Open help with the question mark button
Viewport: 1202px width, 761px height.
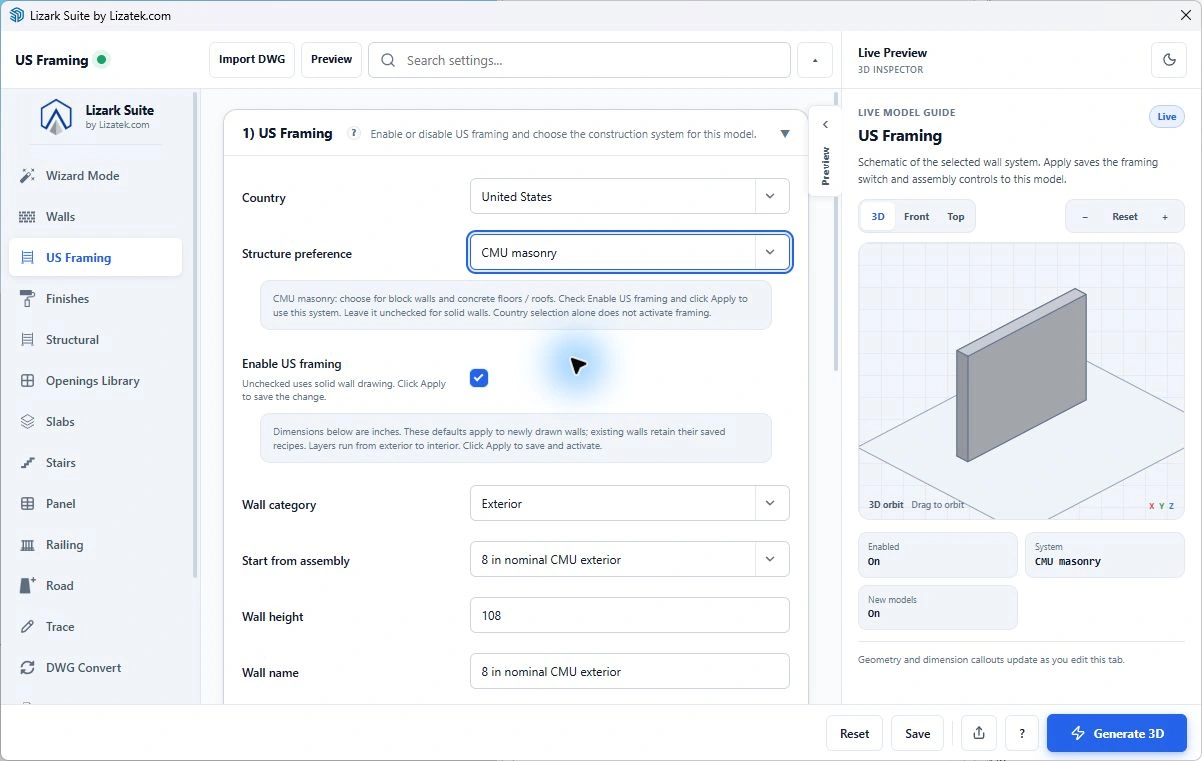point(1021,733)
